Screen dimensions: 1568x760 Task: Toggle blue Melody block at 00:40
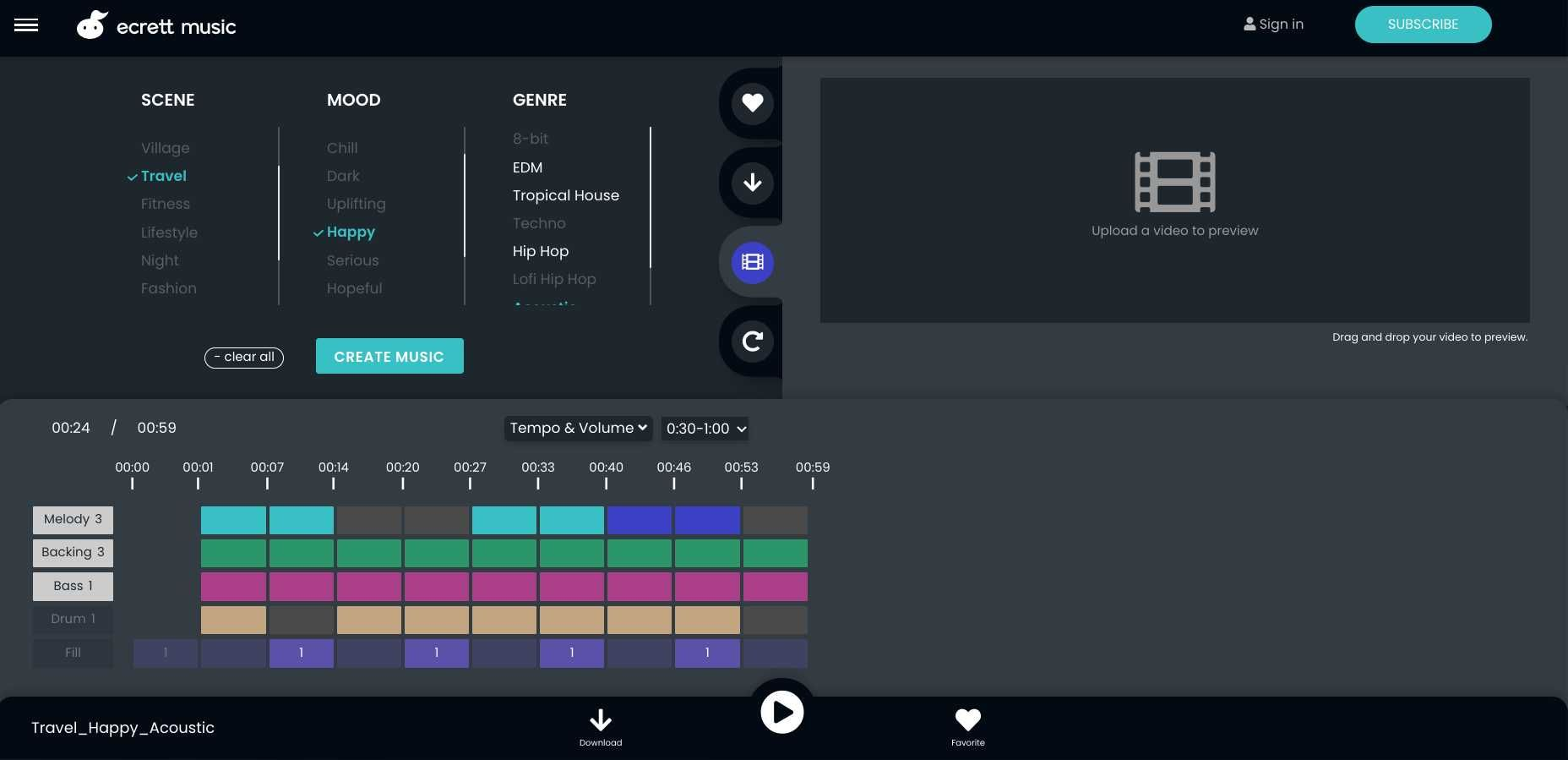click(640, 520)
